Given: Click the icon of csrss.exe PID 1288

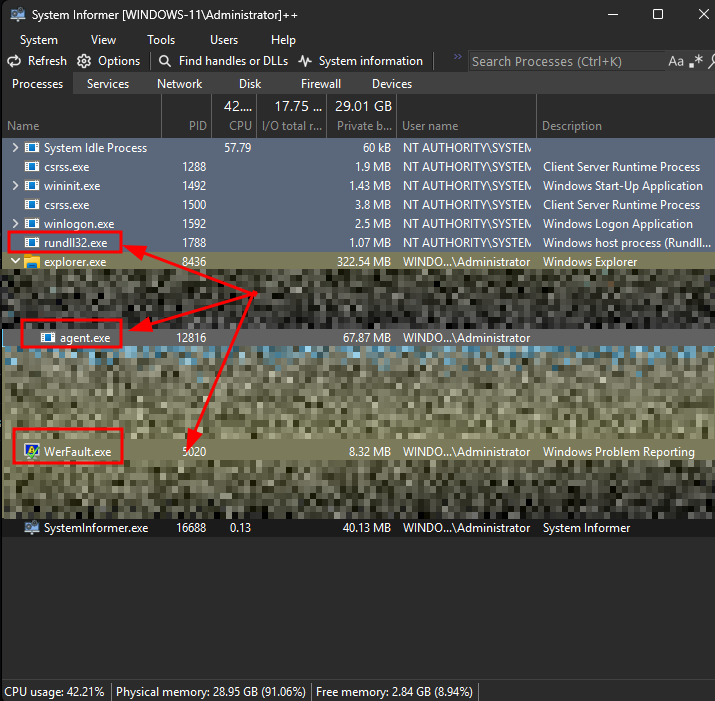Looking at the screenshot, I should tap(32, 166).
